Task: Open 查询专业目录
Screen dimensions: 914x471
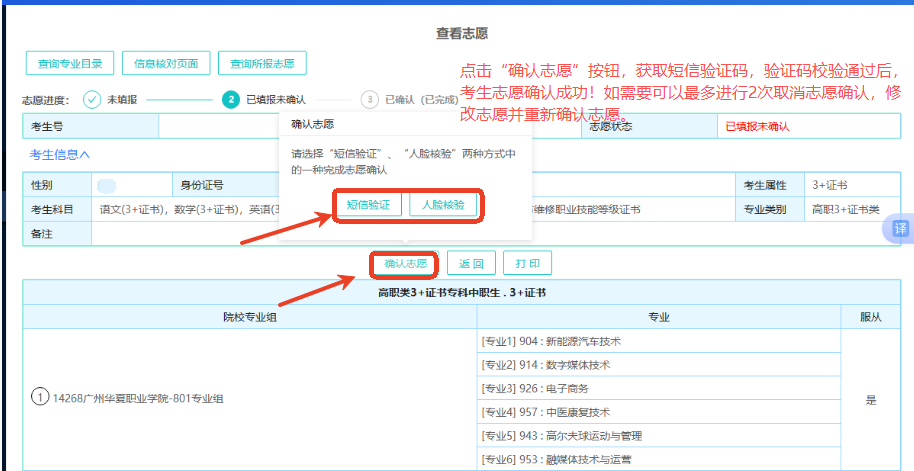Action: click(70, 63)
